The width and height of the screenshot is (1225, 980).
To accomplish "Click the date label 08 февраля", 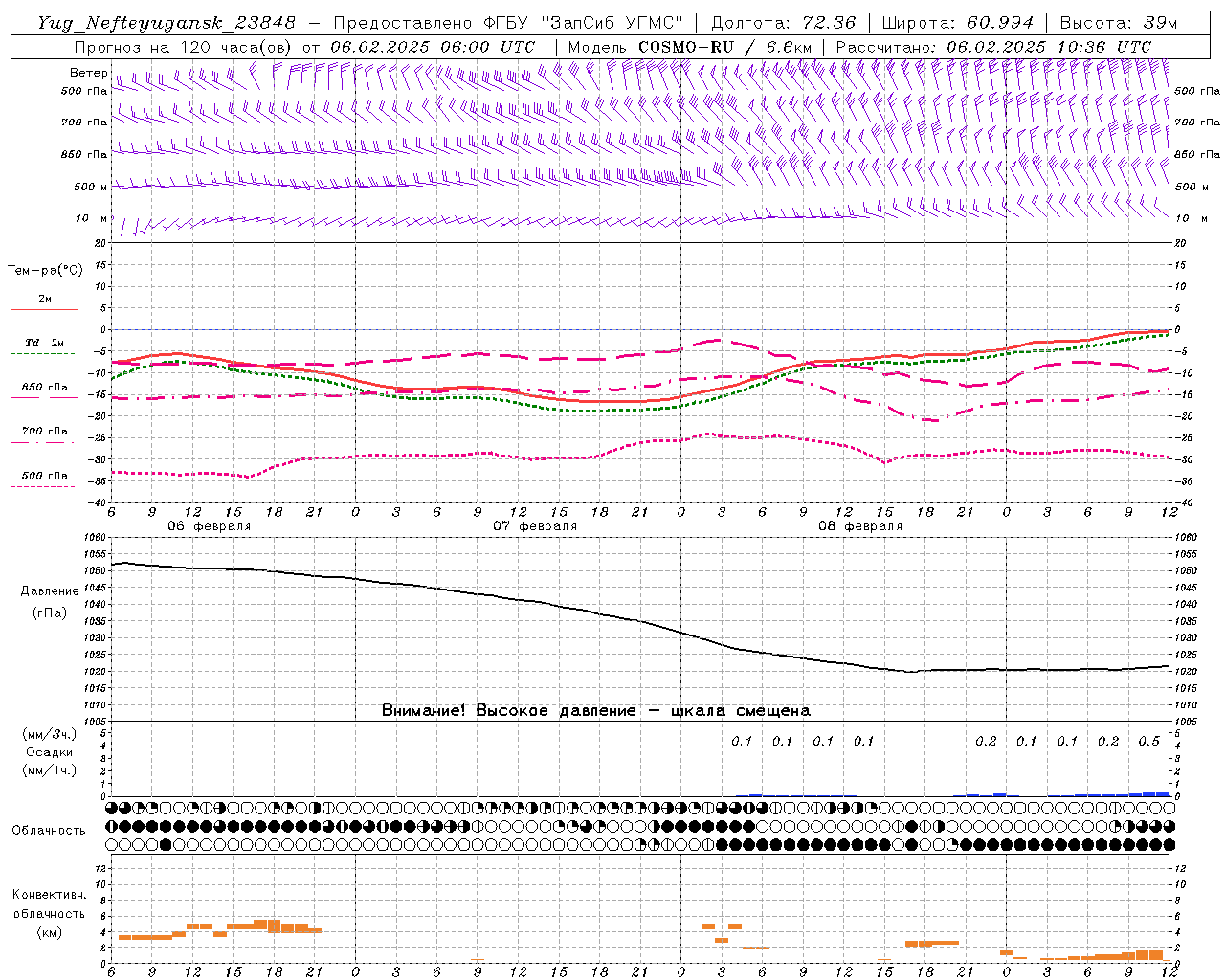I will tap(860, 525).
